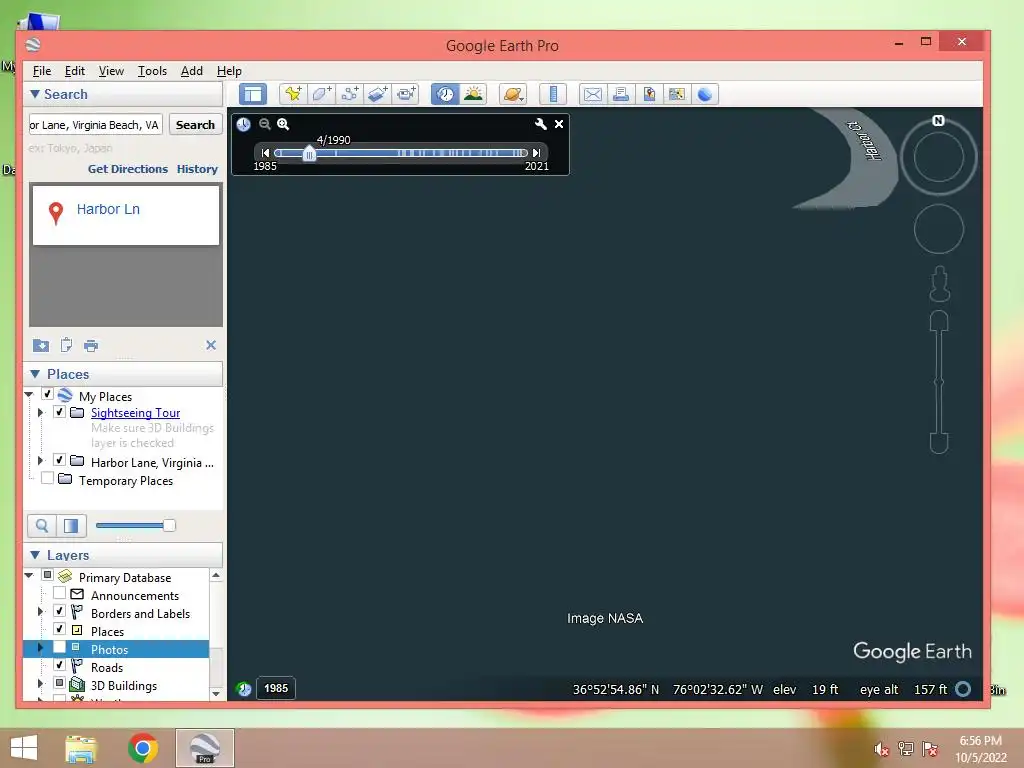Collapse the Layers panel
1024x768 pixels.
coord(35,555)
